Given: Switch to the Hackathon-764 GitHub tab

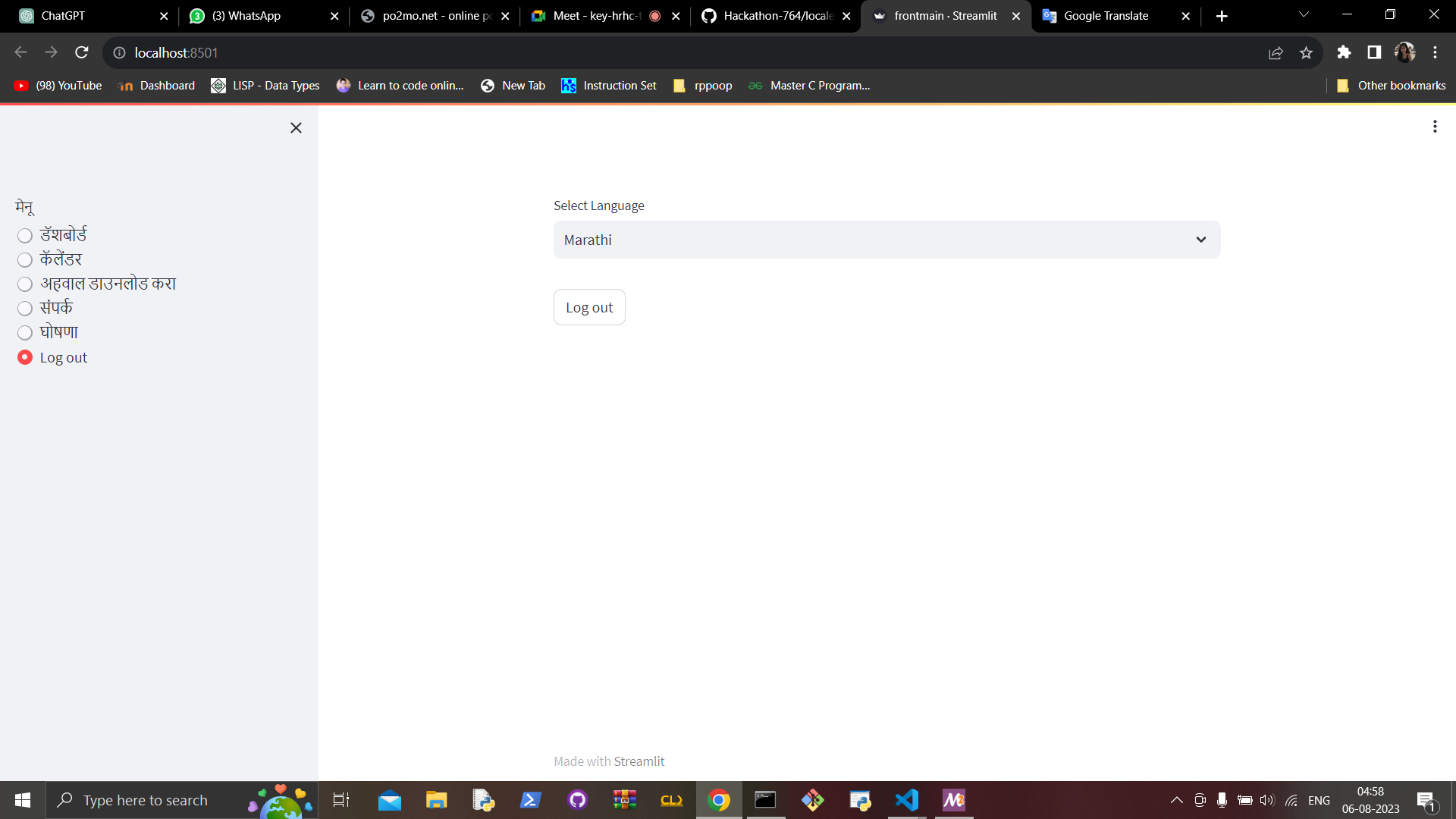Looking at the screenshot, I should [777, 16].
